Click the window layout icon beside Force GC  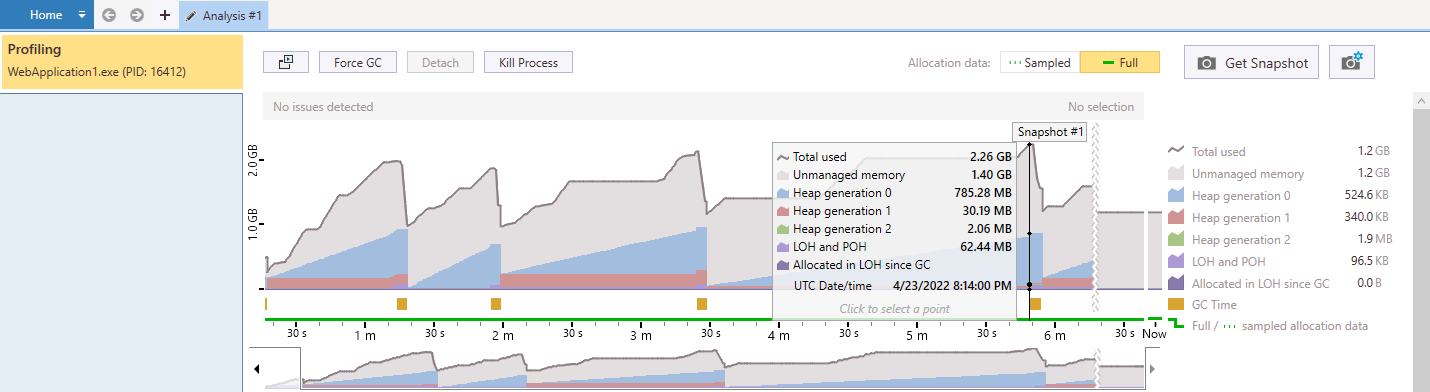(286, 62)
